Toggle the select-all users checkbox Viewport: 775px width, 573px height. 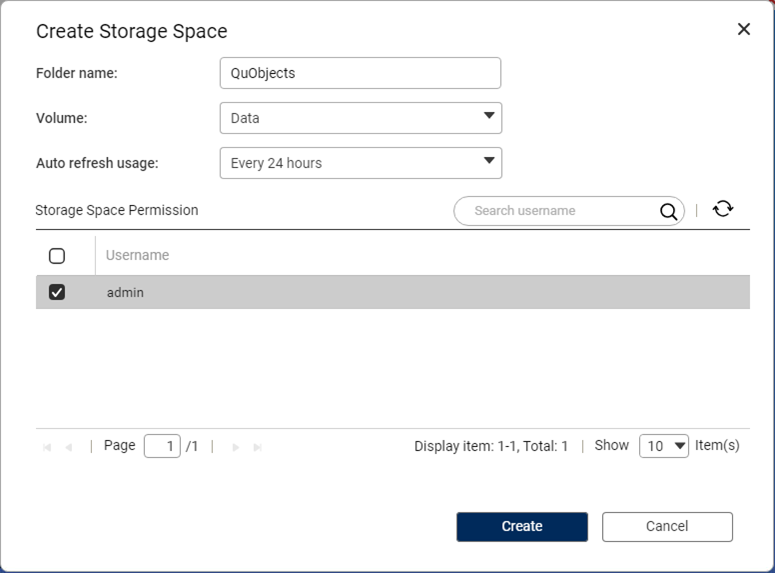coord(57,256)
